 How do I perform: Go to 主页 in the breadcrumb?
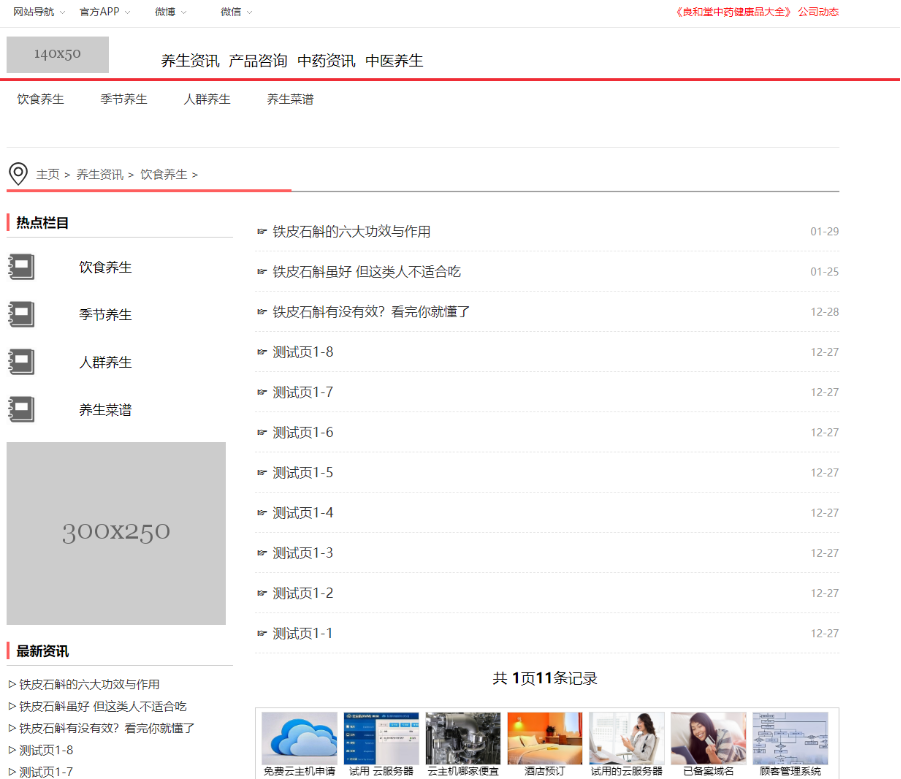pos(48,174)
